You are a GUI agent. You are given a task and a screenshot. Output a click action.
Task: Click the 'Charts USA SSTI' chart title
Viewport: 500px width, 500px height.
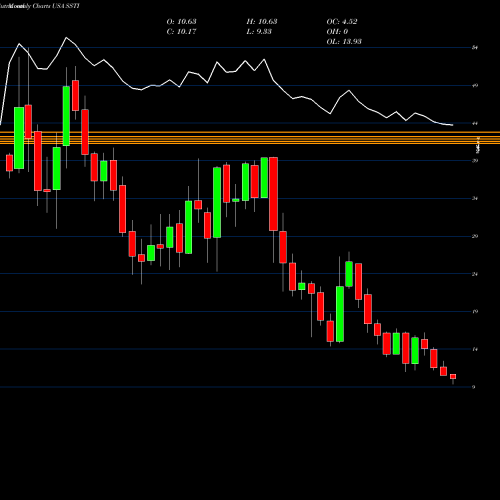point(56,6)
